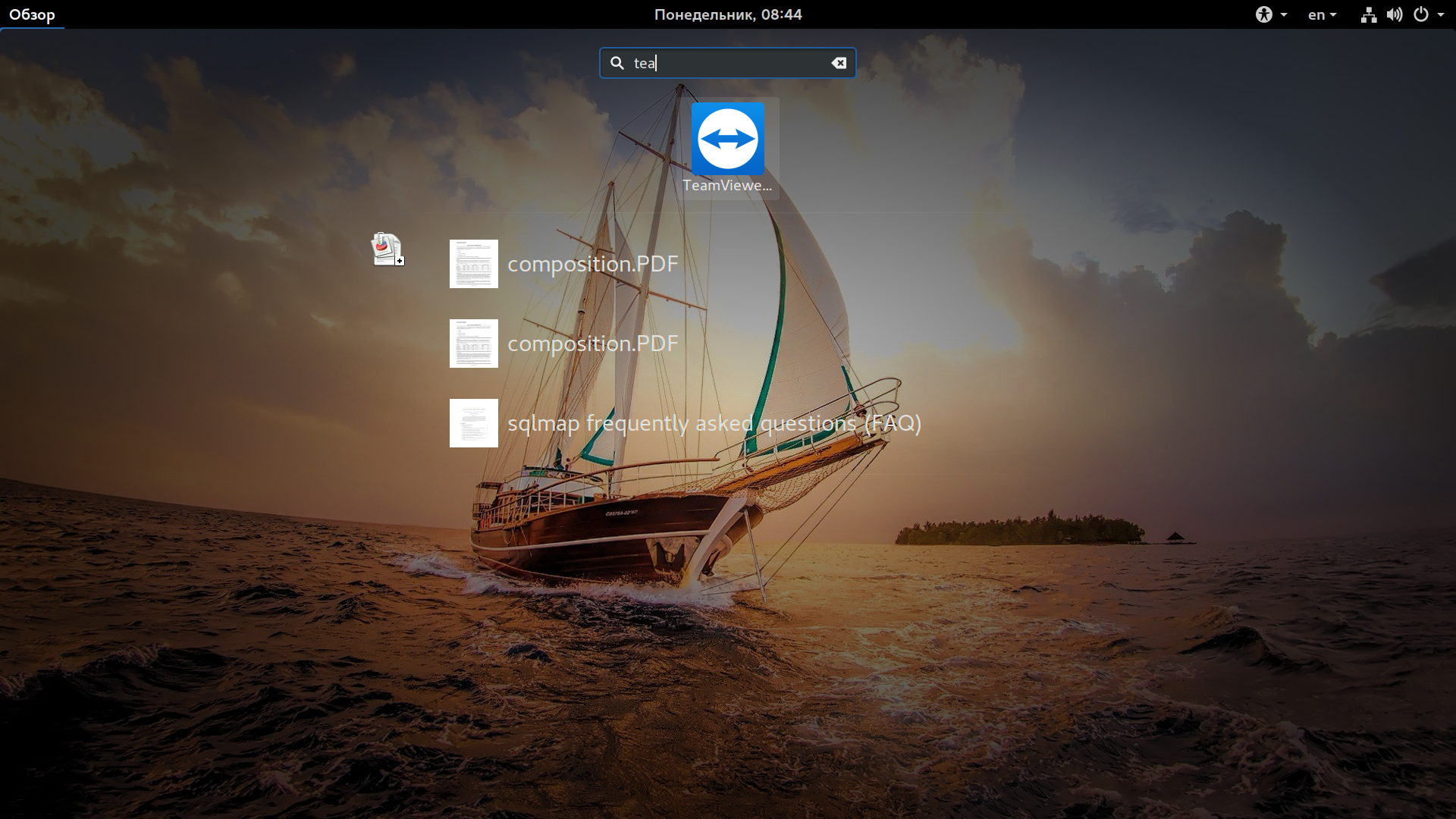Expand the accessibility menu arrow
The height and width of the screenshot is (819, 1456).
[x=1283, y=15]
